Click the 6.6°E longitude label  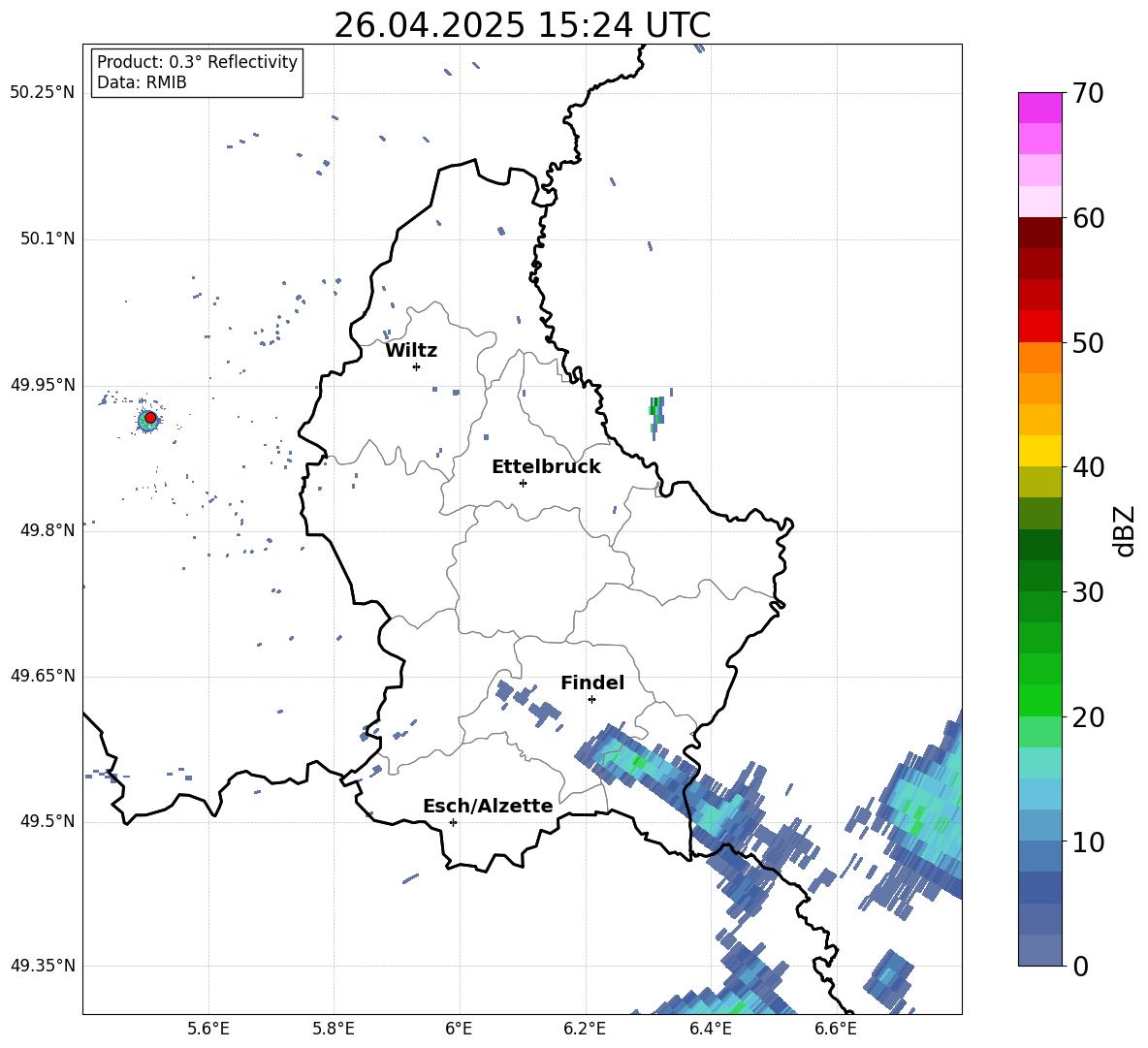point(836,1029)
